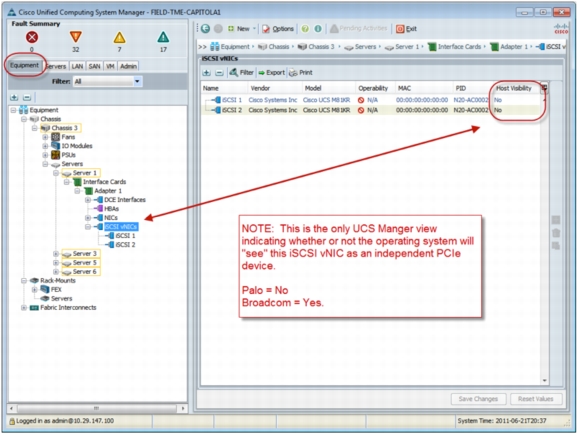This screenshot has height=435, width=578.
Task: Click collapse-all minus icon above navigation tree
Action: tap(27, 97)
